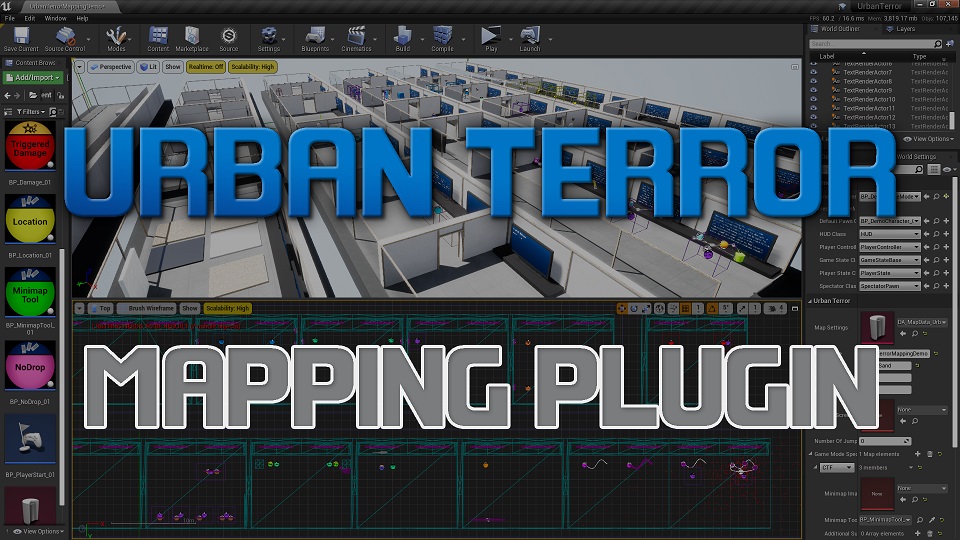Screen dimensions: 960x540
Task: Toggle the Content Browser sources panel icon
Action: click(8, 112)
